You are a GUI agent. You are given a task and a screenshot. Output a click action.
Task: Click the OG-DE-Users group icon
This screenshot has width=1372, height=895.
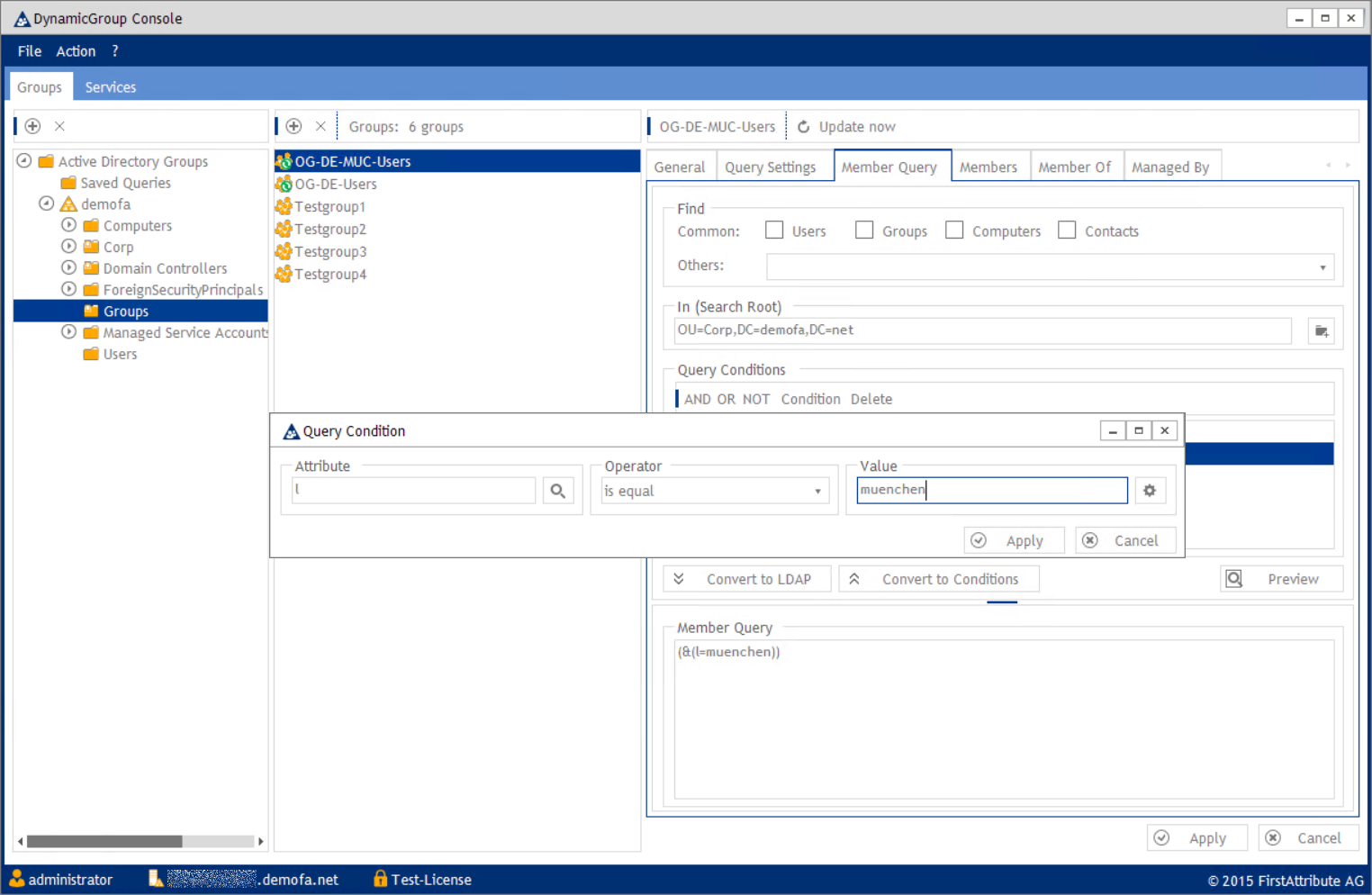click(284, 184)
